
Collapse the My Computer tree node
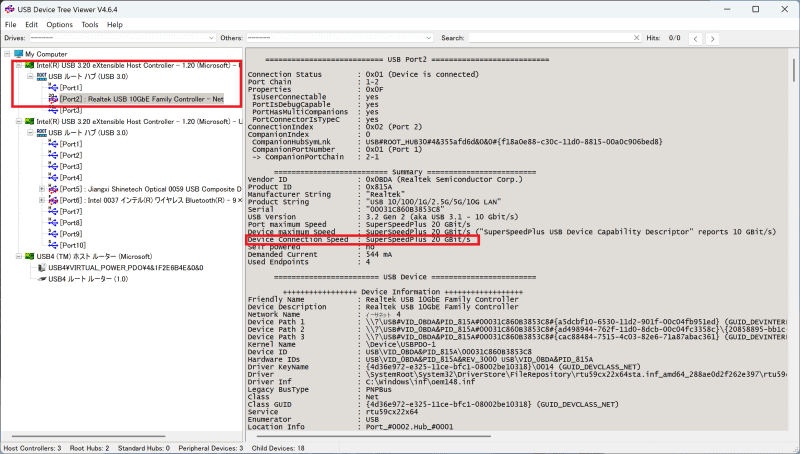click(x=7, y=54)
